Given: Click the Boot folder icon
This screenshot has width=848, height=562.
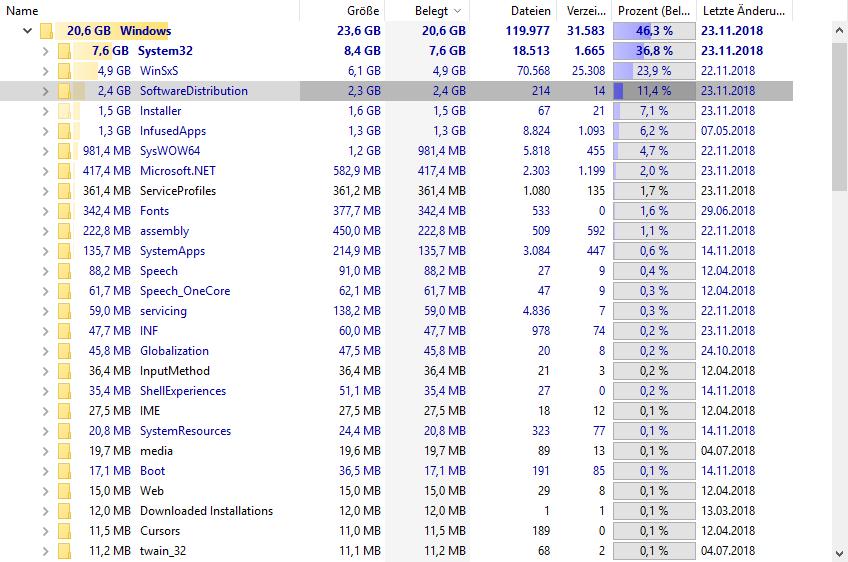Looking at the screenshot, I should tap(64, 472).
